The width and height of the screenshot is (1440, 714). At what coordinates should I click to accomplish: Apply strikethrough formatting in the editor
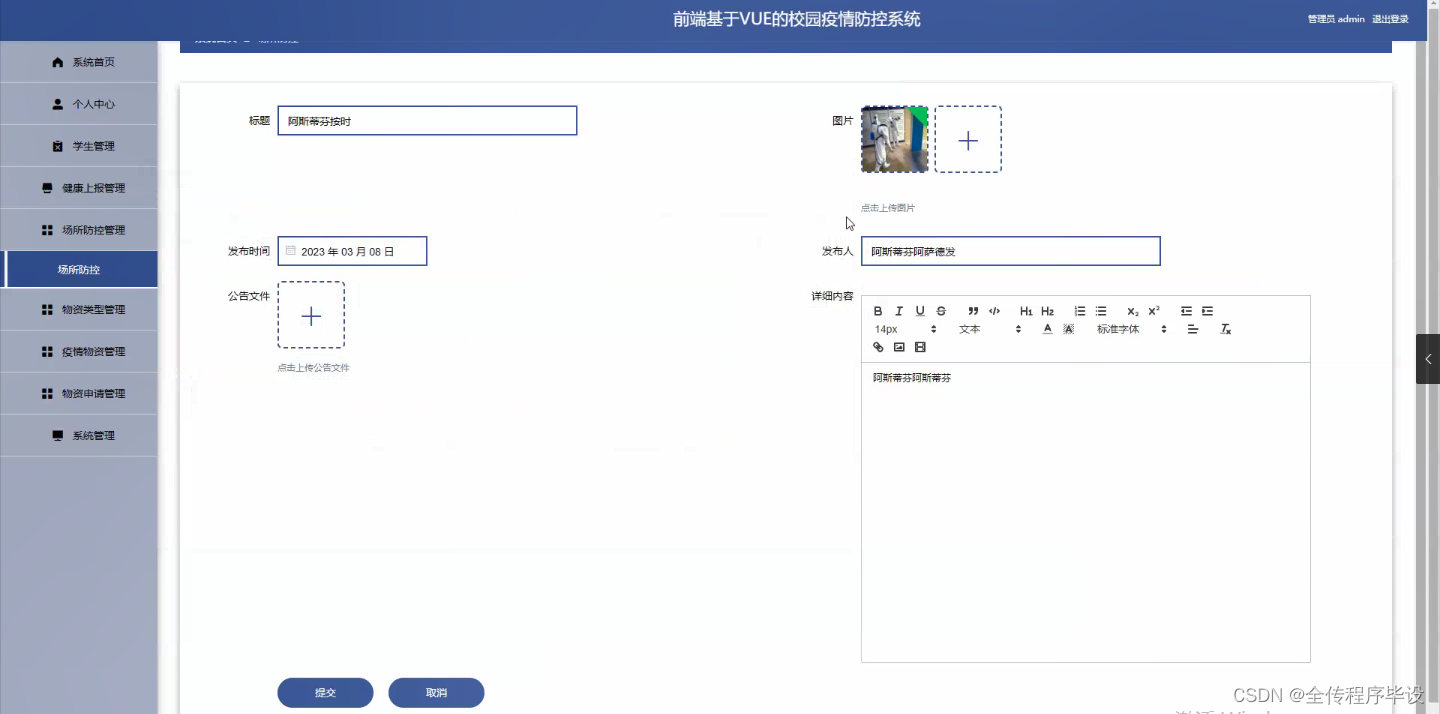click(x=940, y=311)
